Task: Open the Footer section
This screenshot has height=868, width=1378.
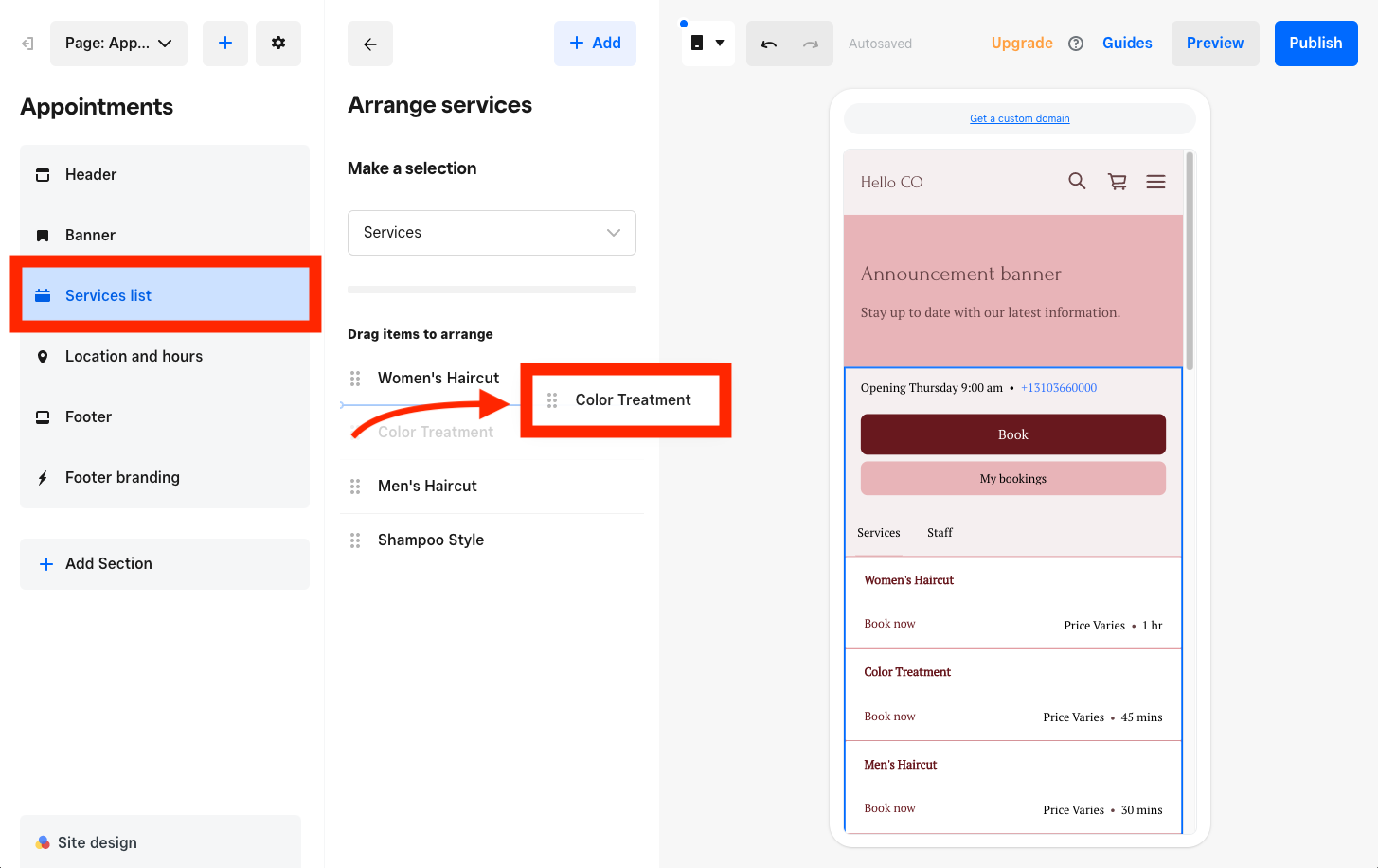Action: (165, 417)
